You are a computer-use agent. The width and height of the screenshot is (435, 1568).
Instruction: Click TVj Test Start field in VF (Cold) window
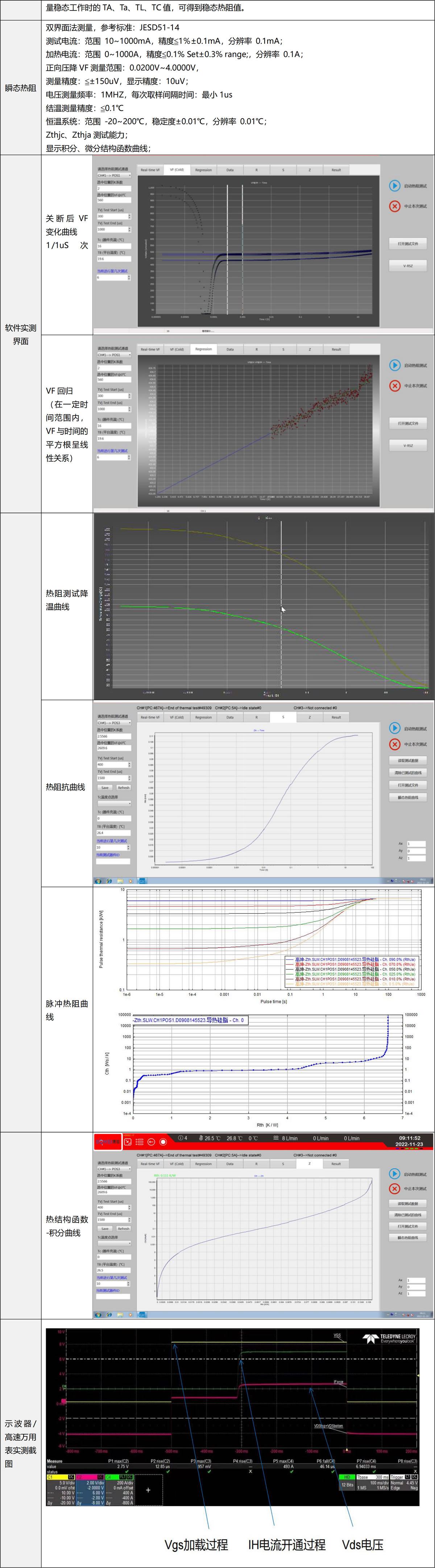tap(114, 216)
